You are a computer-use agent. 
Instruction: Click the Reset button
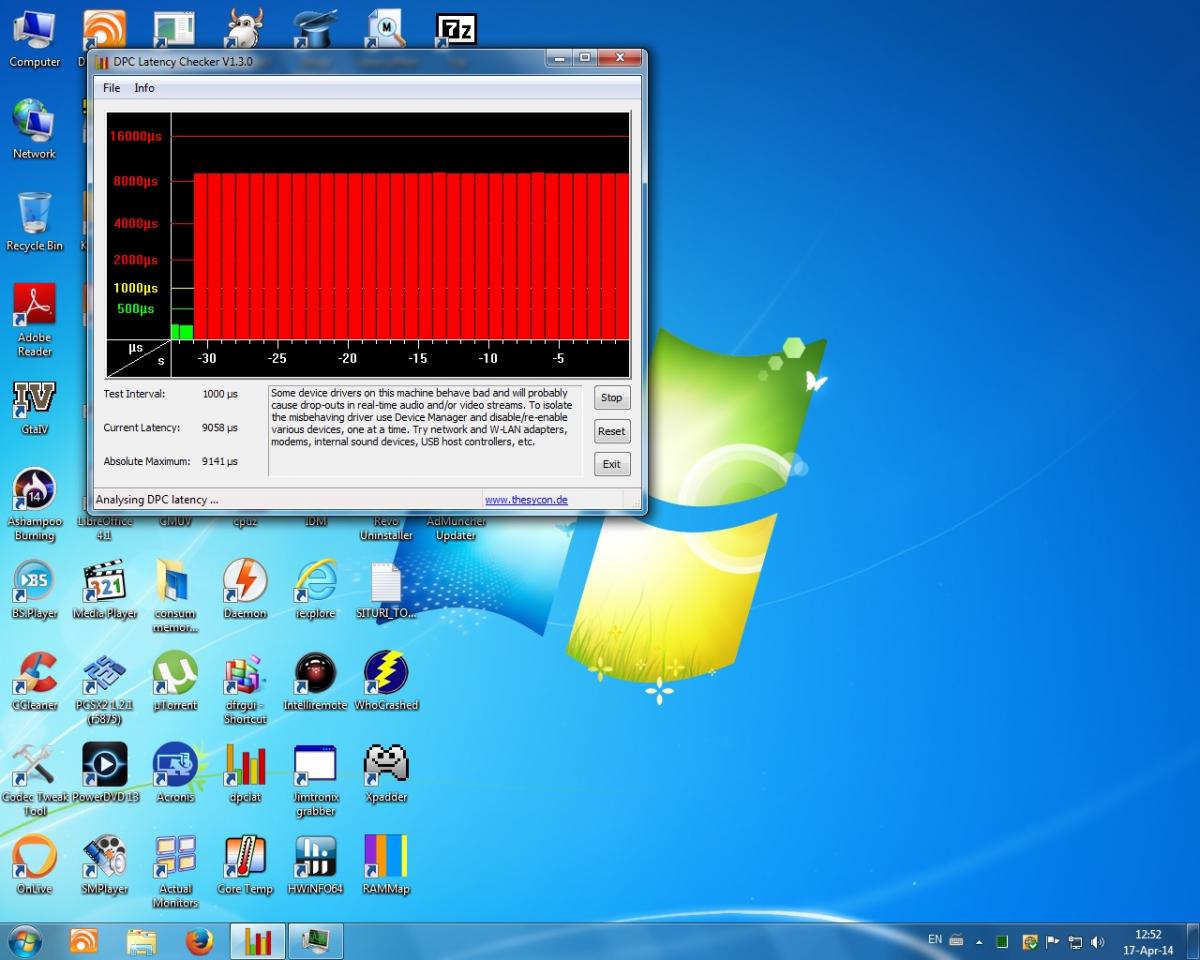click(x=611, y=431)
